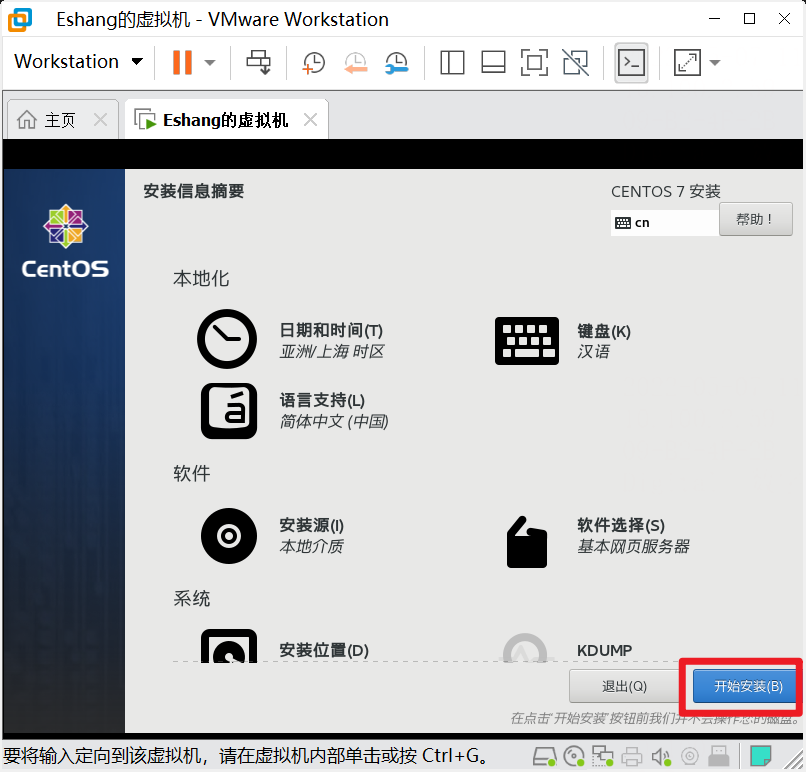The width and height of the screenshot is (806, 772).
Task: Take a snapshot of this virtual machine
Action: tap(313, 63)
